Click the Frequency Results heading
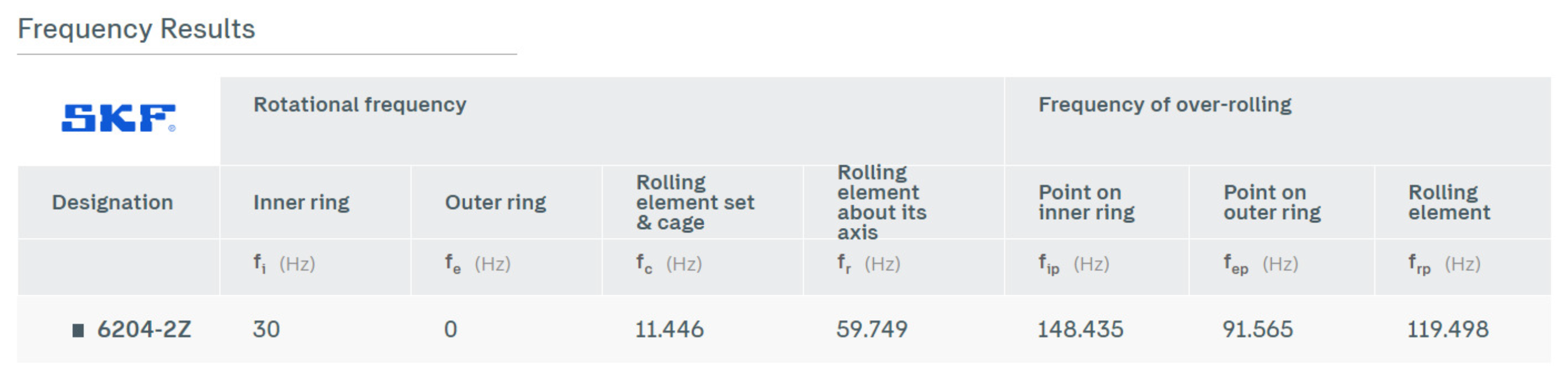The width and height of the screenshot is (1568, 387). [x=136, y=29]
